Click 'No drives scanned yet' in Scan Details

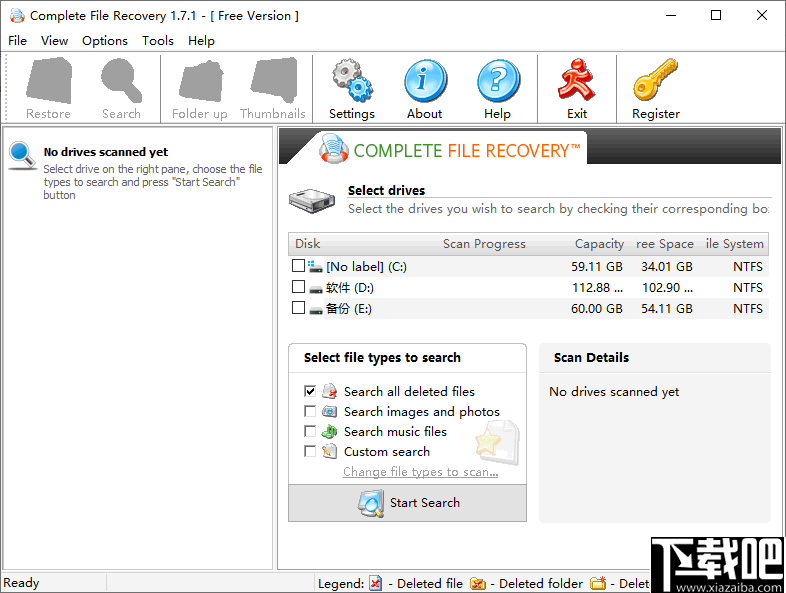click(614, 391)
